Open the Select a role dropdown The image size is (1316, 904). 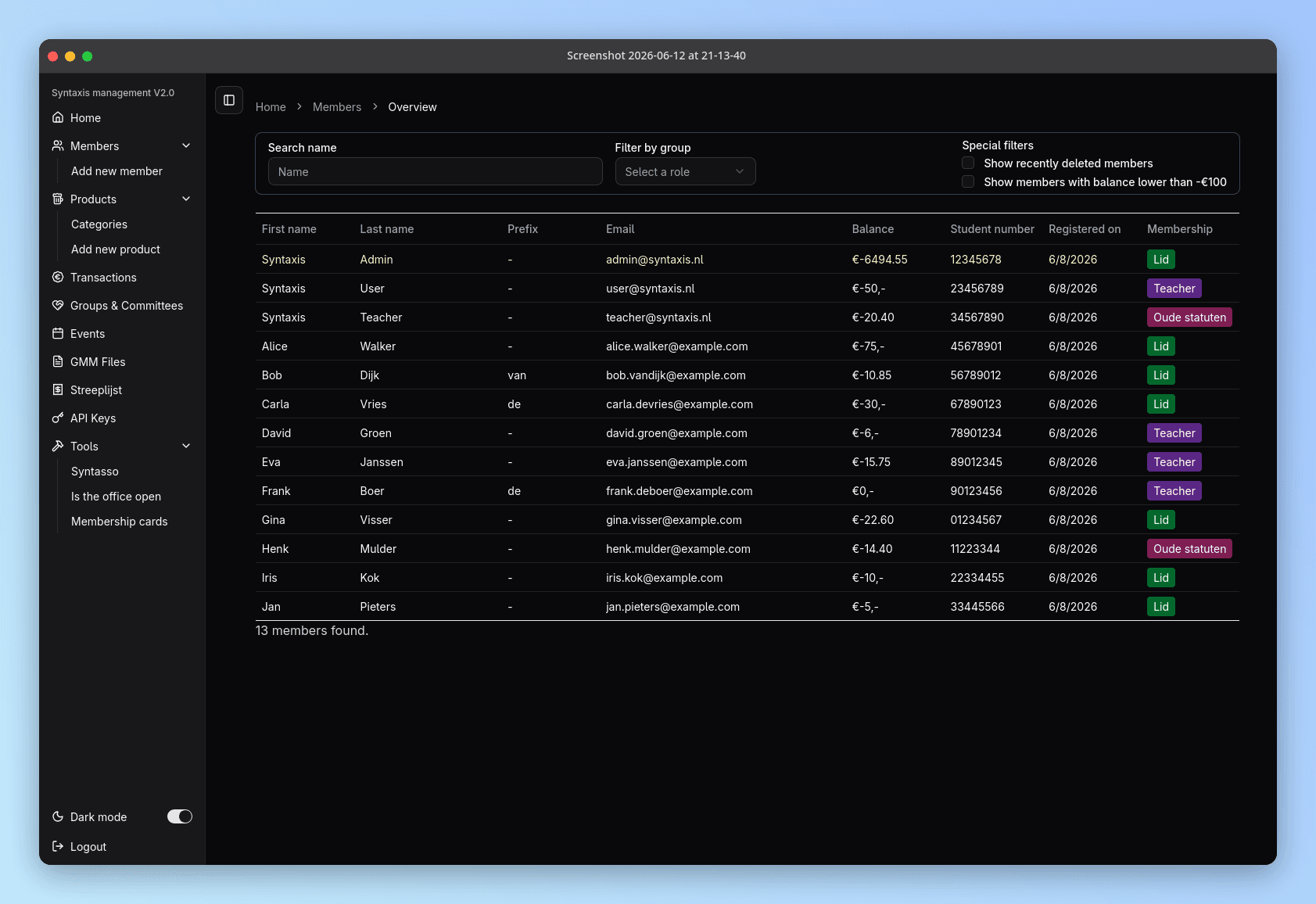pyautogui.click(x=685, y=171)
